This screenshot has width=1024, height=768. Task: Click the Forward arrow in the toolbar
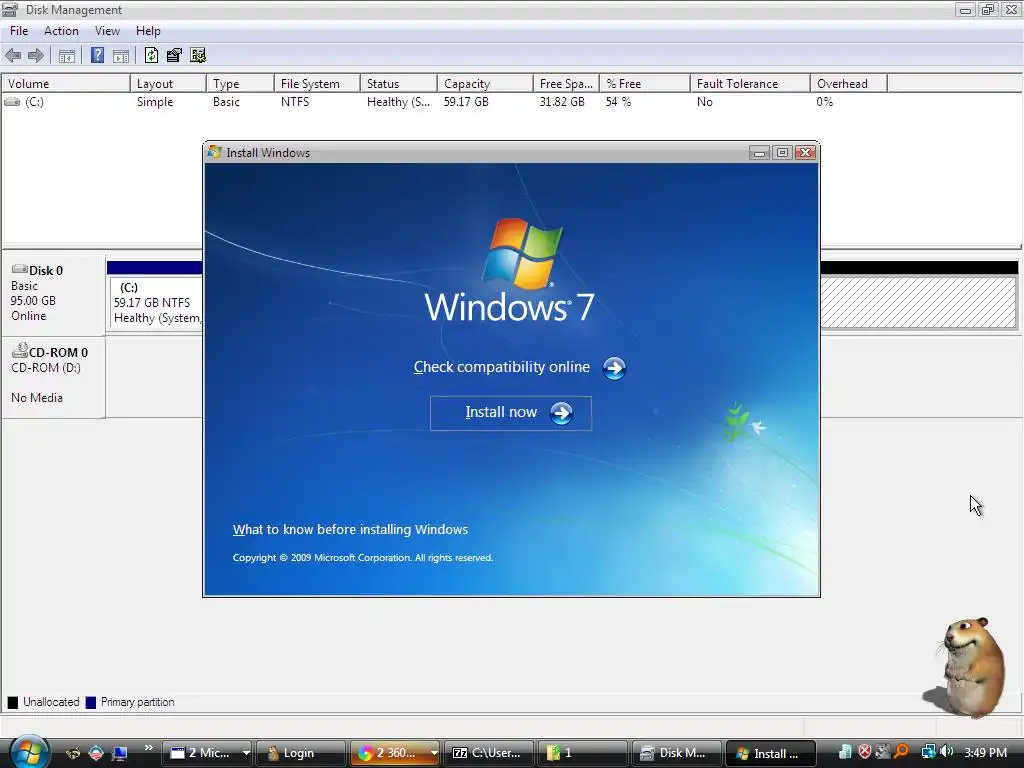[x=36, y=56]
